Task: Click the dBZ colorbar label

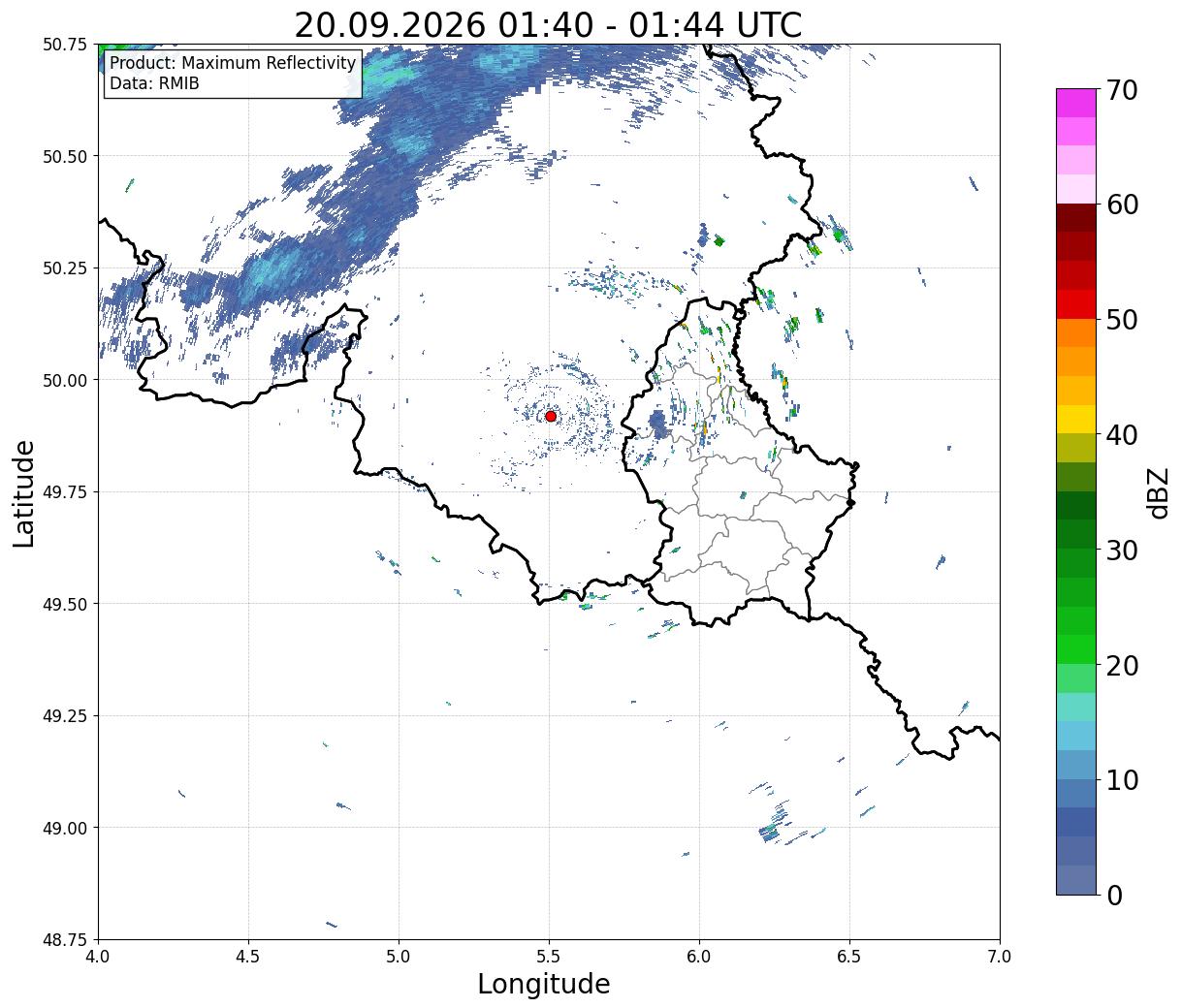Action: pyautogui.click(x=1158, y=491)
